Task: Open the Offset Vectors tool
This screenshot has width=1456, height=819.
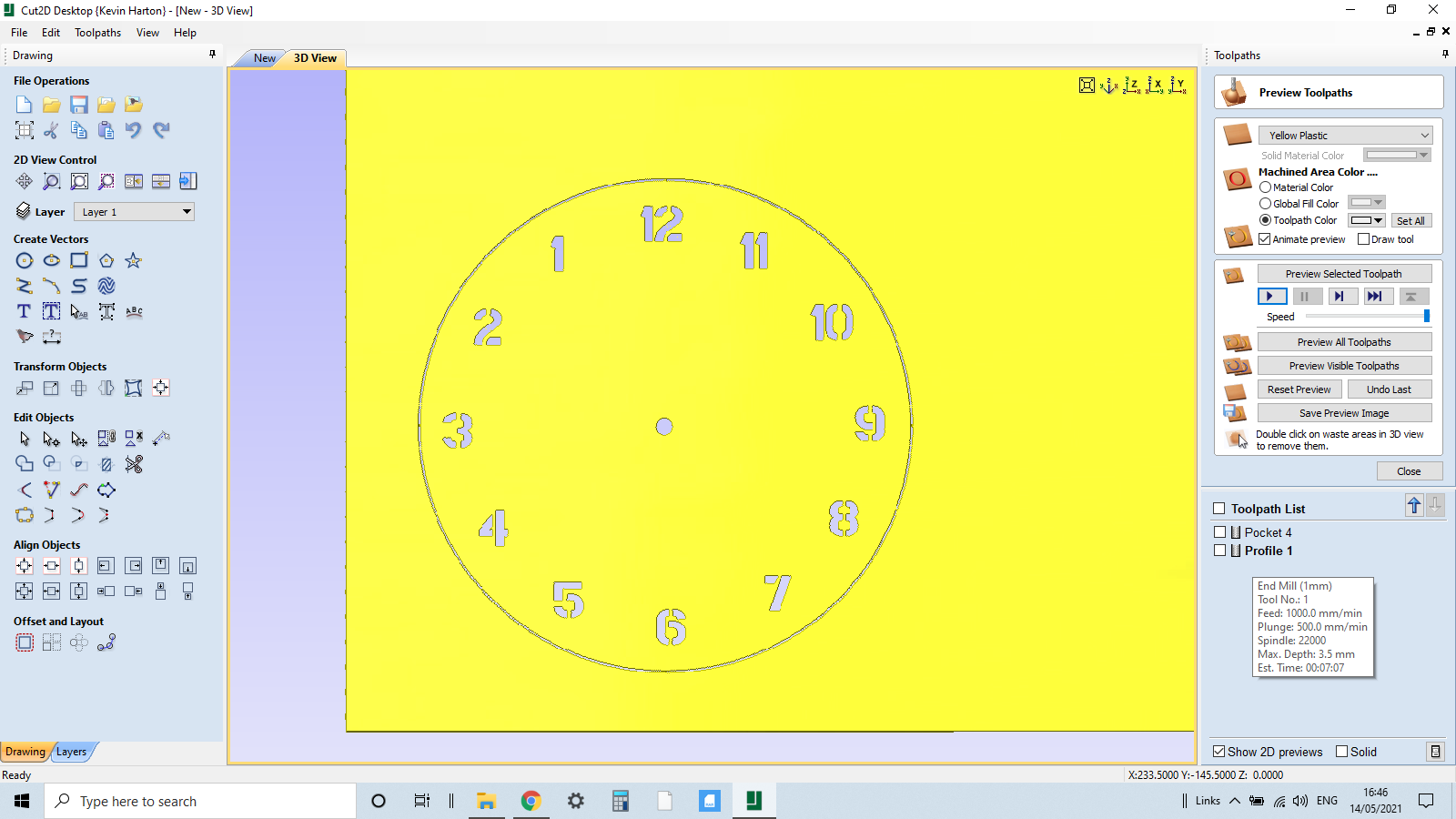Action: (25, 642)
